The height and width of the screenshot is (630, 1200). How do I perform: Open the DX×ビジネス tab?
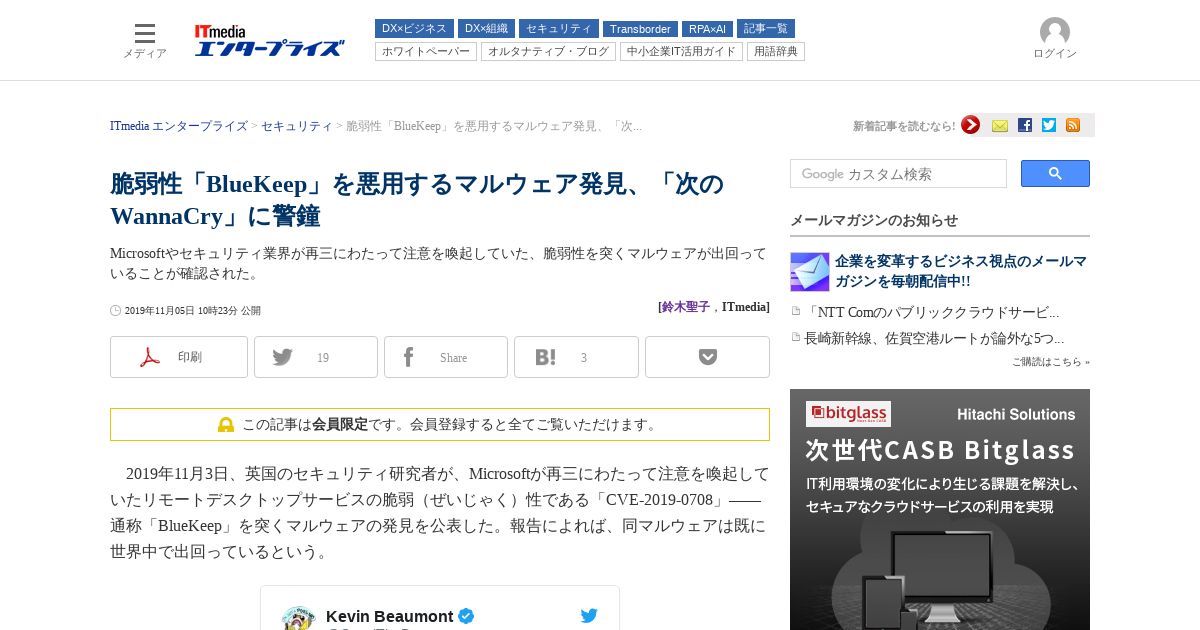414,29
